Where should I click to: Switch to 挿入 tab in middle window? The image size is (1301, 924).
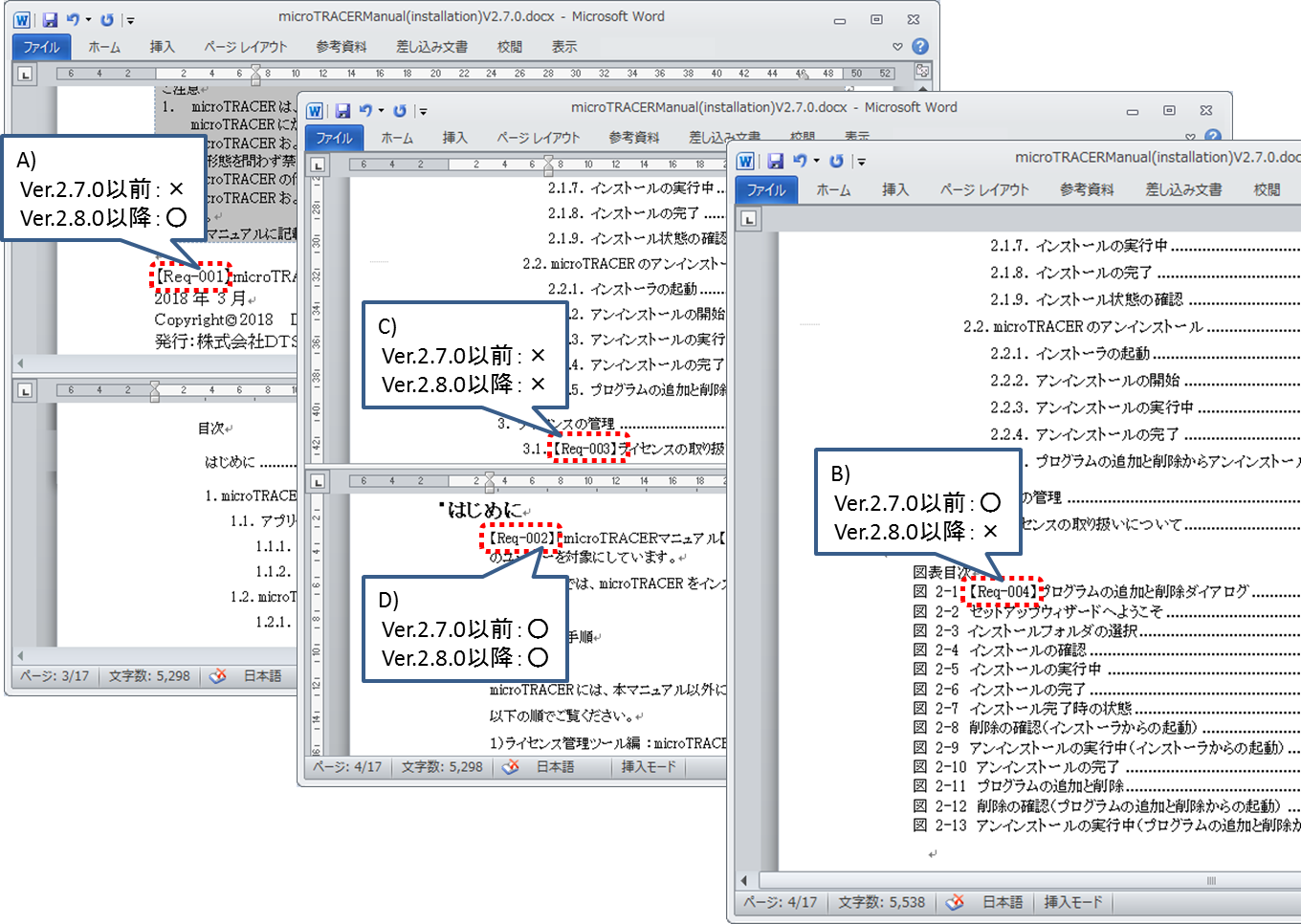(455, 138)
